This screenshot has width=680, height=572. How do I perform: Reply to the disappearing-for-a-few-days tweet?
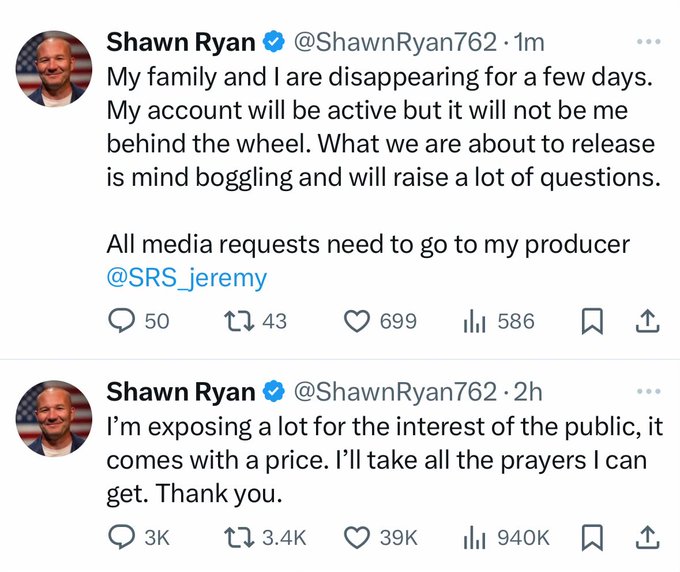[x=121, y=321]
